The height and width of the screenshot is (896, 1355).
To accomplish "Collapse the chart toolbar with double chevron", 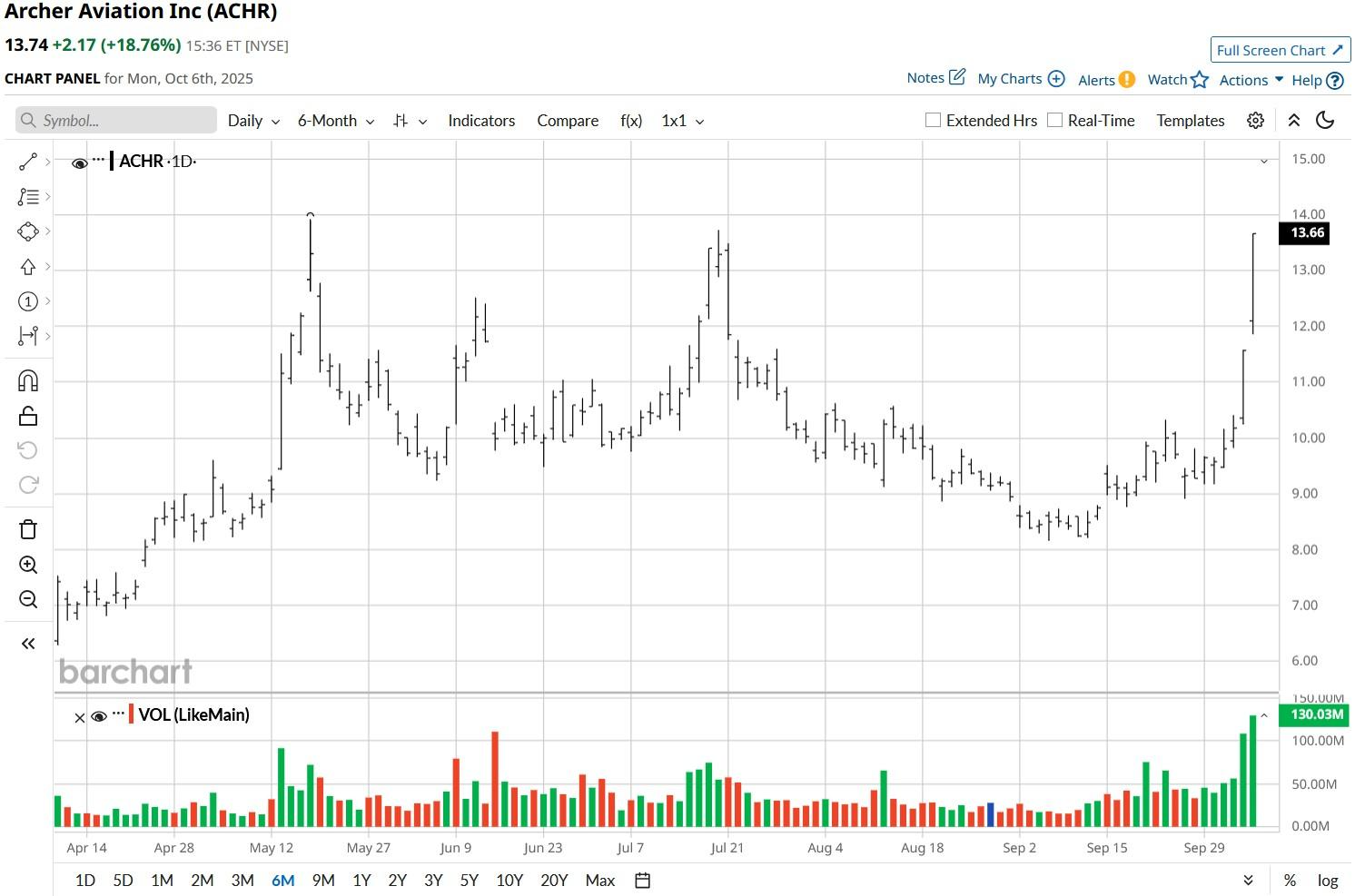I will point(1294,121).
